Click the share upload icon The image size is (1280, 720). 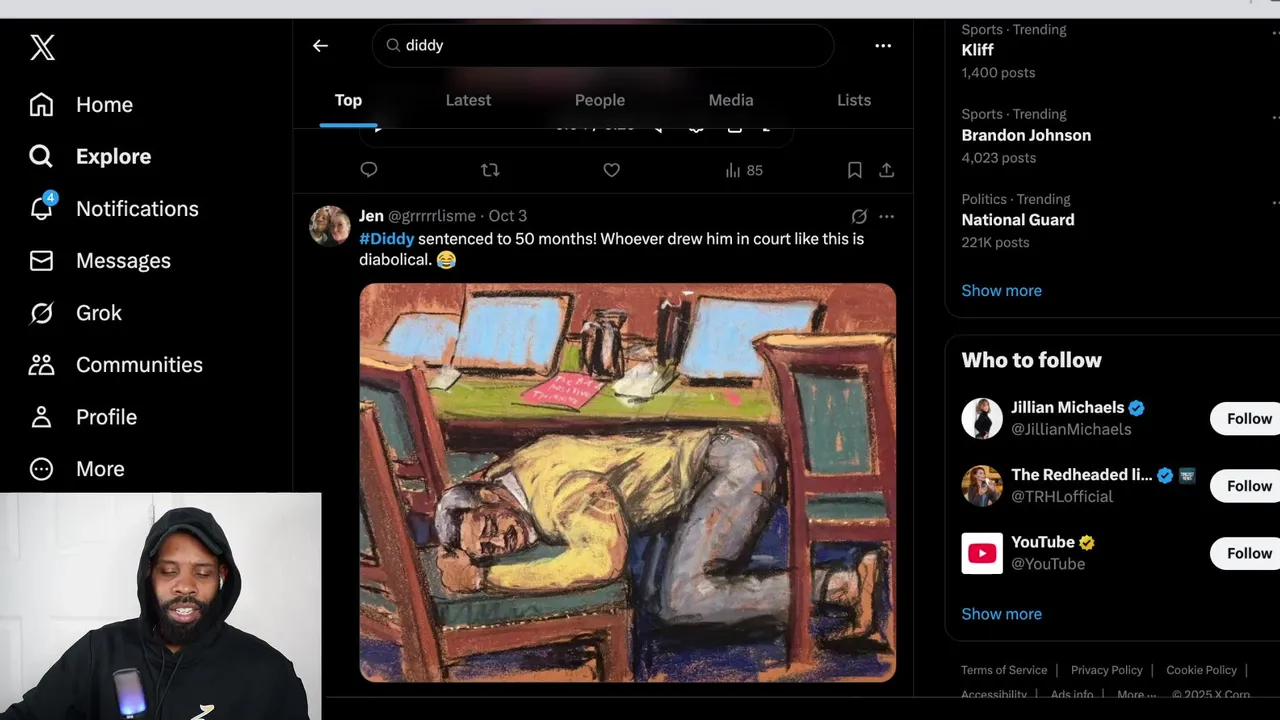pos(886,170)
